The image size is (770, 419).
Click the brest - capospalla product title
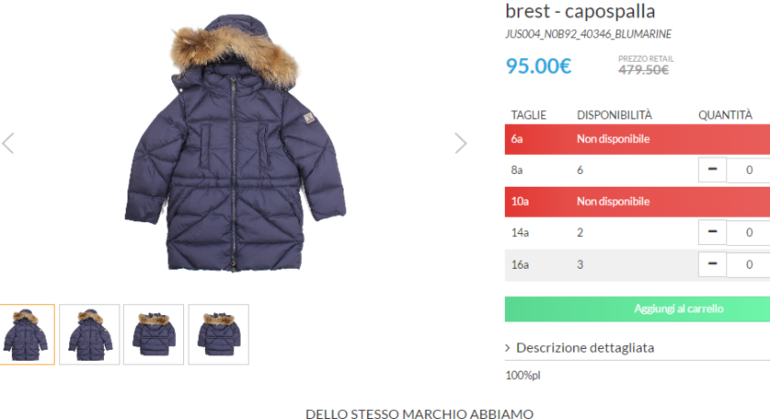tap(580, 11)
